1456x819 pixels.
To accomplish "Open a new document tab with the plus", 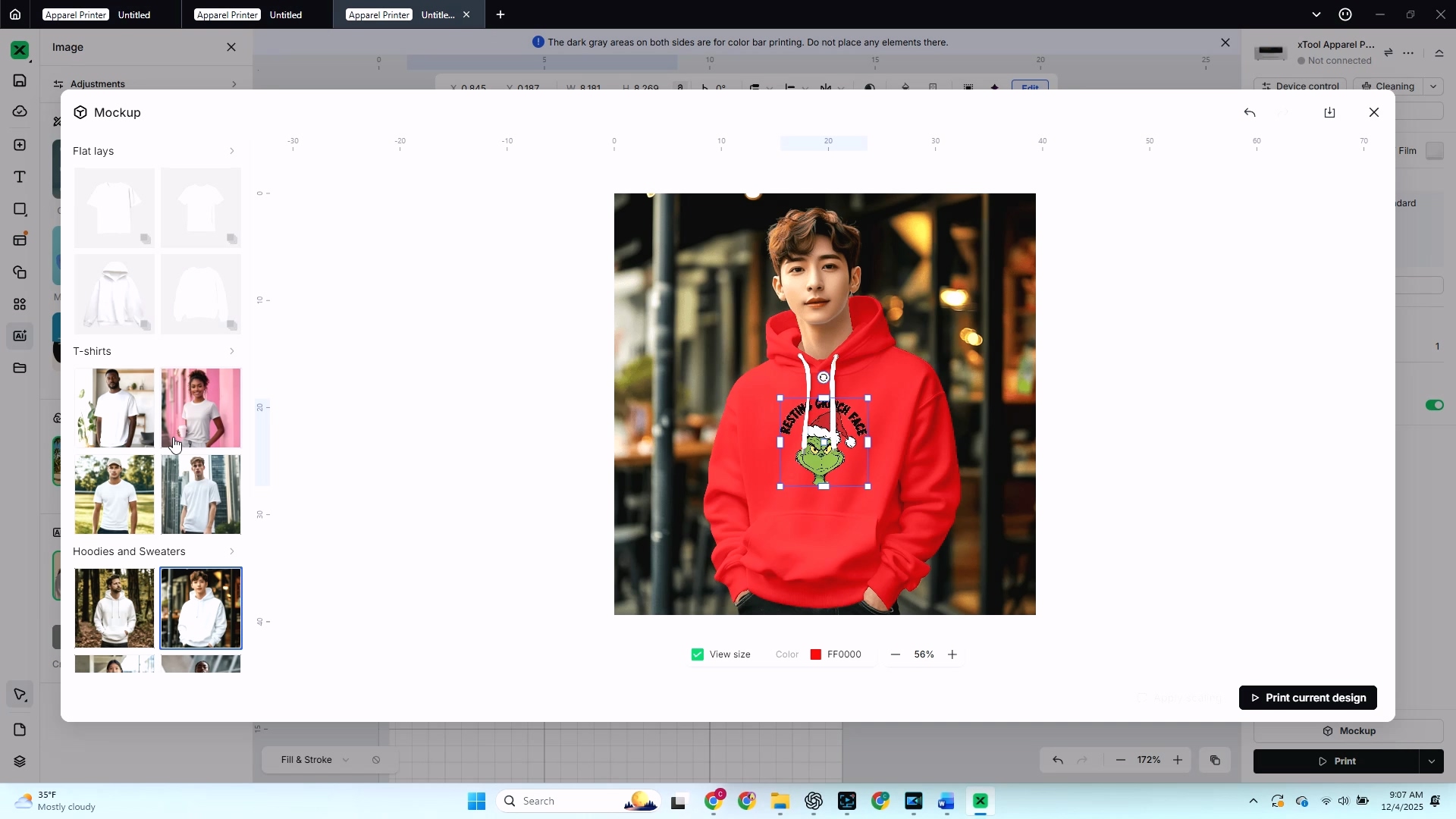I will point(500,14).
